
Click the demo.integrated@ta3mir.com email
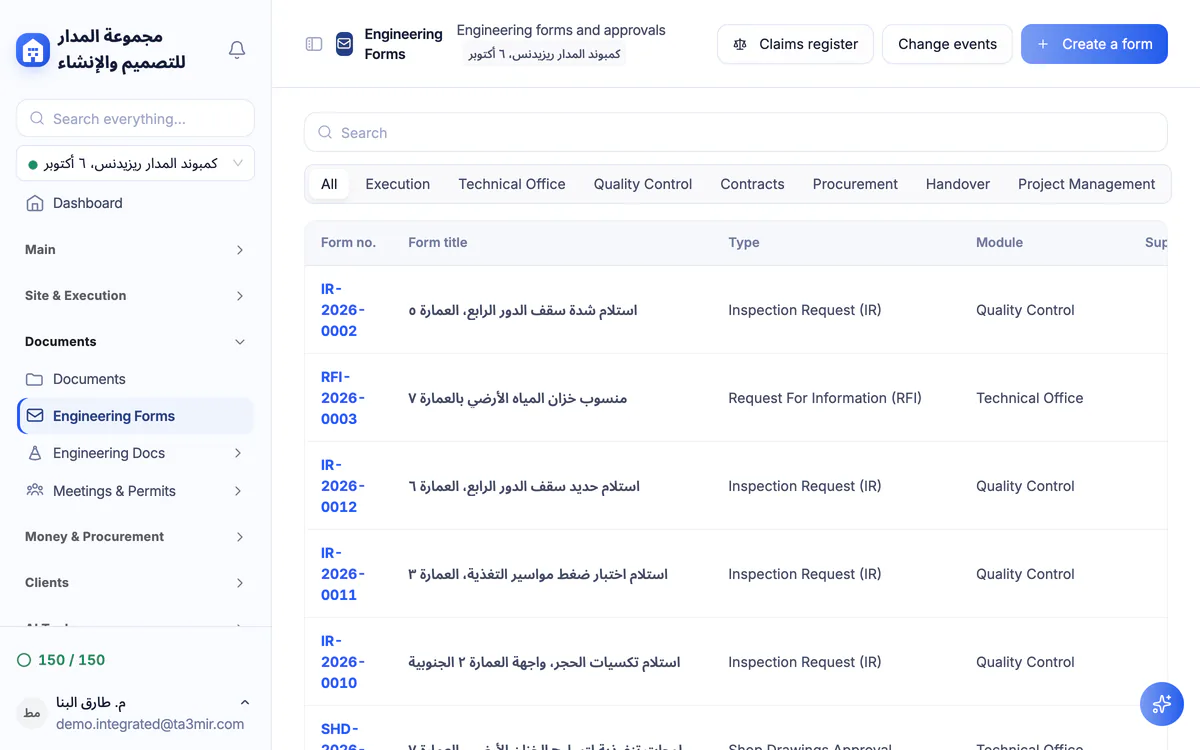(150, 724)
